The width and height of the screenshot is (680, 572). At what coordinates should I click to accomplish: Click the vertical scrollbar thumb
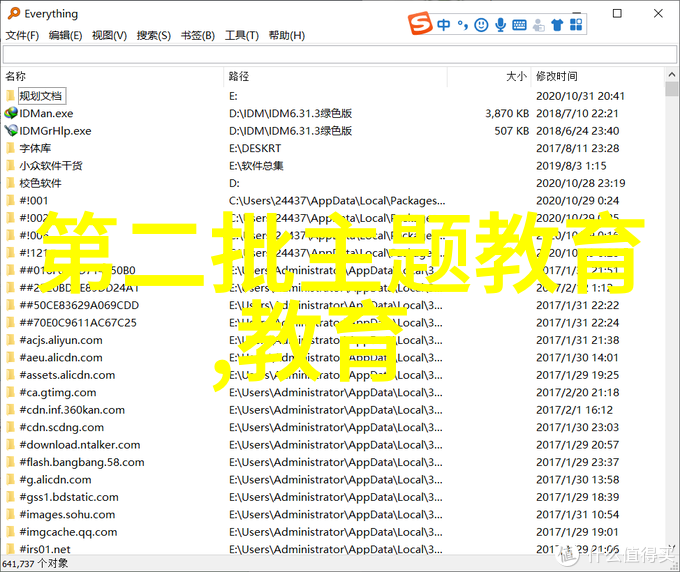tap(671, 89)
